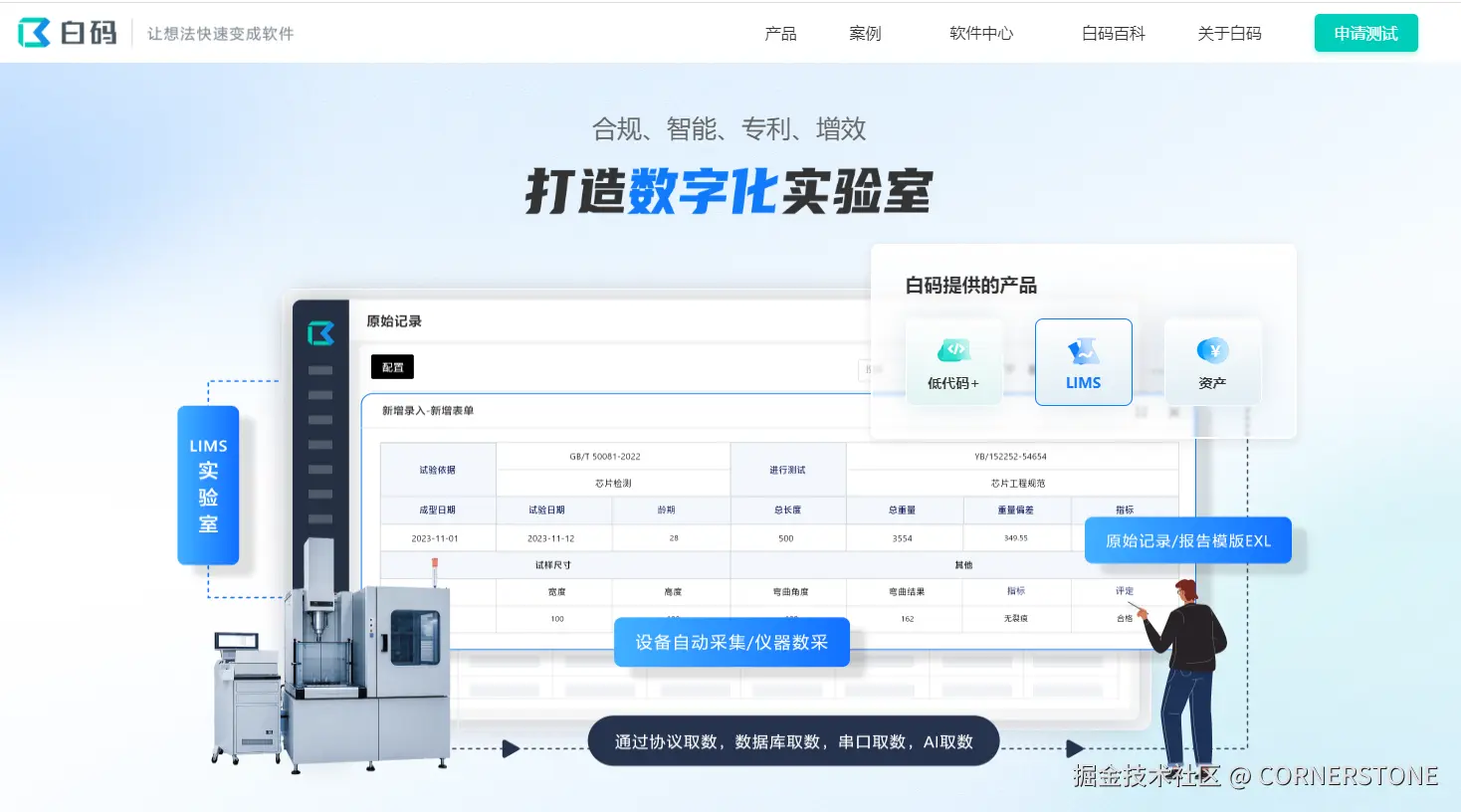Click the 新增录入-新增表单 text
The image size is (1461, 812).
pos(428,410)
